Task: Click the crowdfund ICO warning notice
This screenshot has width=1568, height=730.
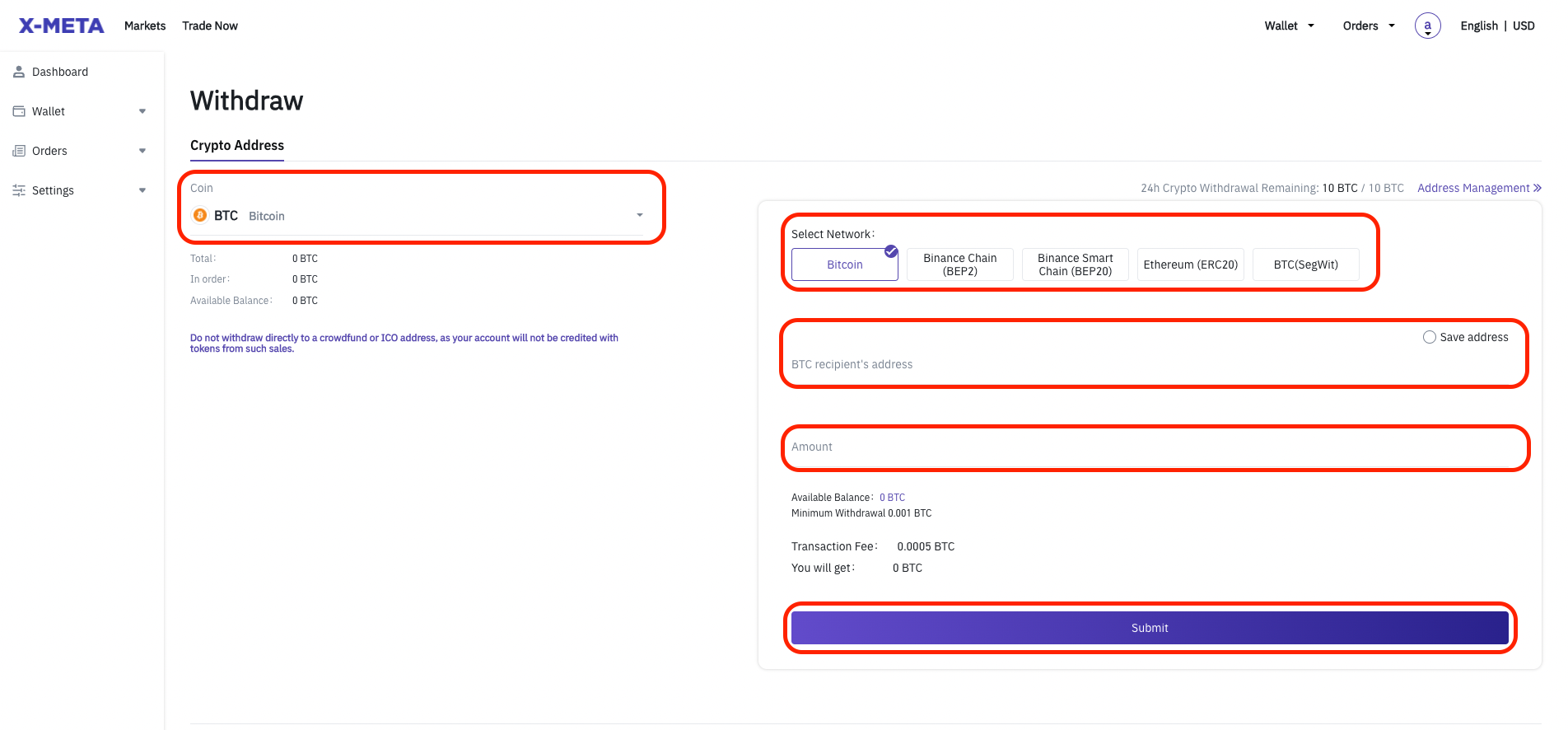Action: pyautogui.click(x=404, y=343)
